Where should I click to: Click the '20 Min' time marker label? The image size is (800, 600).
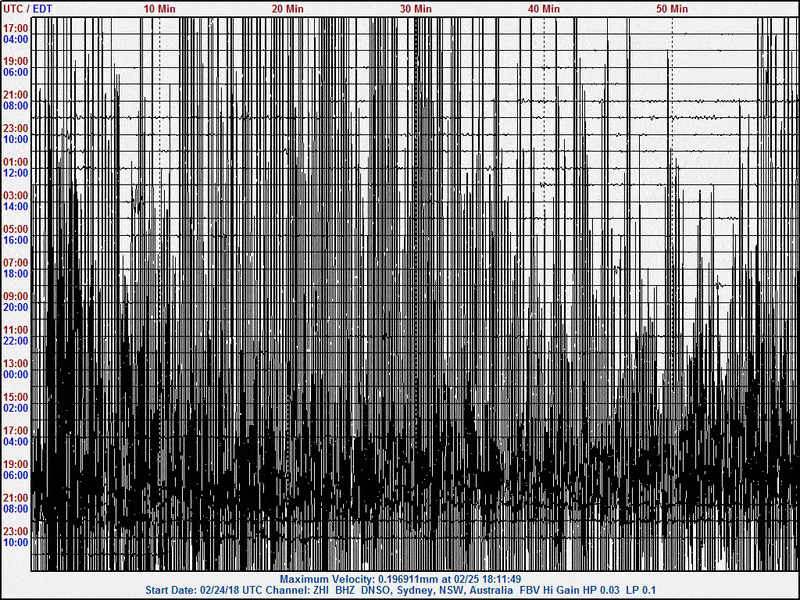287,9
